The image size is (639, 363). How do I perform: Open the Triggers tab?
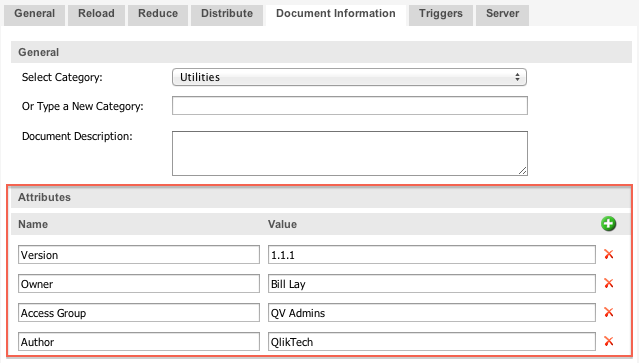[x=441, y=15]
